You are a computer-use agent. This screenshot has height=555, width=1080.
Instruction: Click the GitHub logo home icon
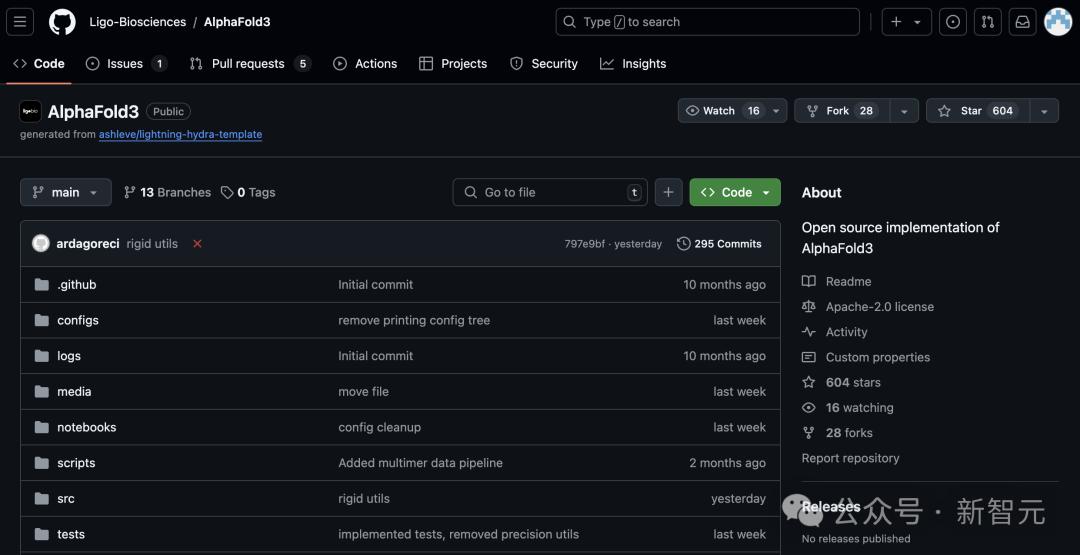[x=62, y=22]
